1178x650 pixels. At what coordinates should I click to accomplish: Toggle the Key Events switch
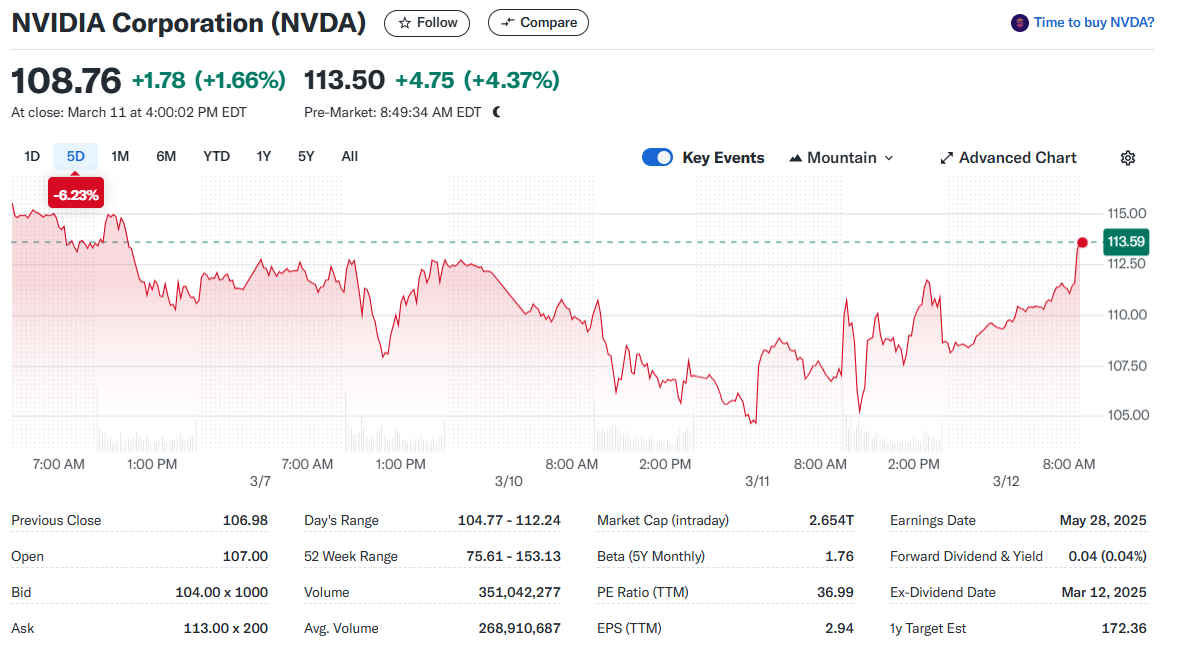(657, 157)
